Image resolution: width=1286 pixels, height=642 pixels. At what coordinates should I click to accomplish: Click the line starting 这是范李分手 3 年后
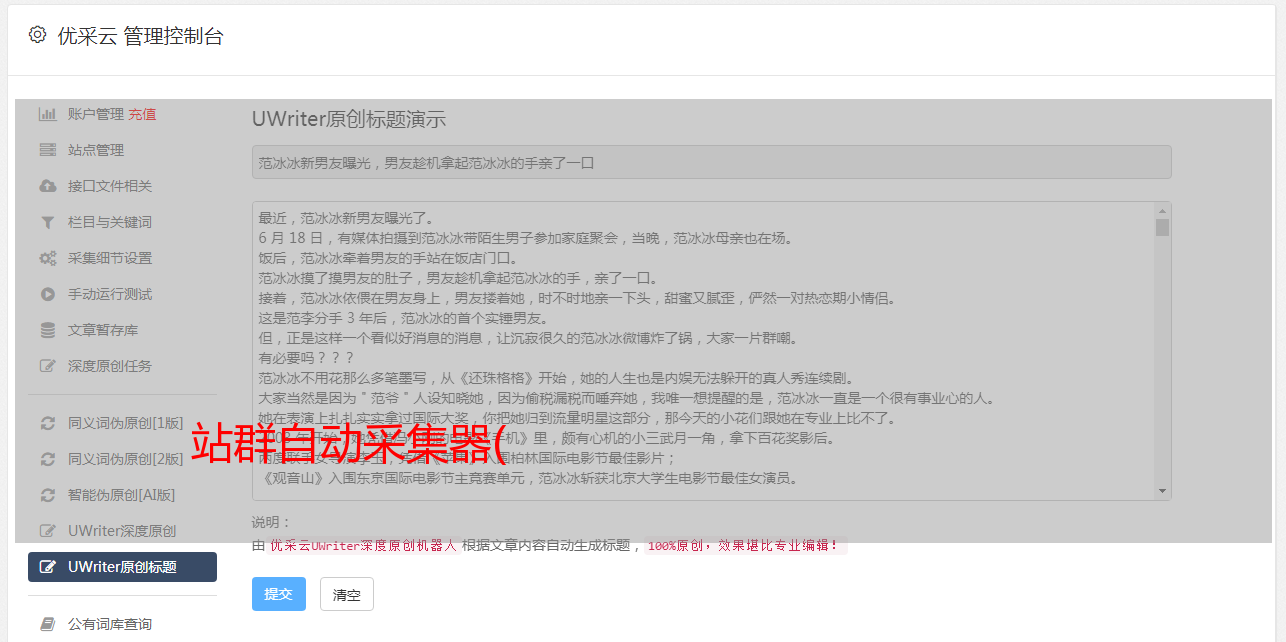403,318
